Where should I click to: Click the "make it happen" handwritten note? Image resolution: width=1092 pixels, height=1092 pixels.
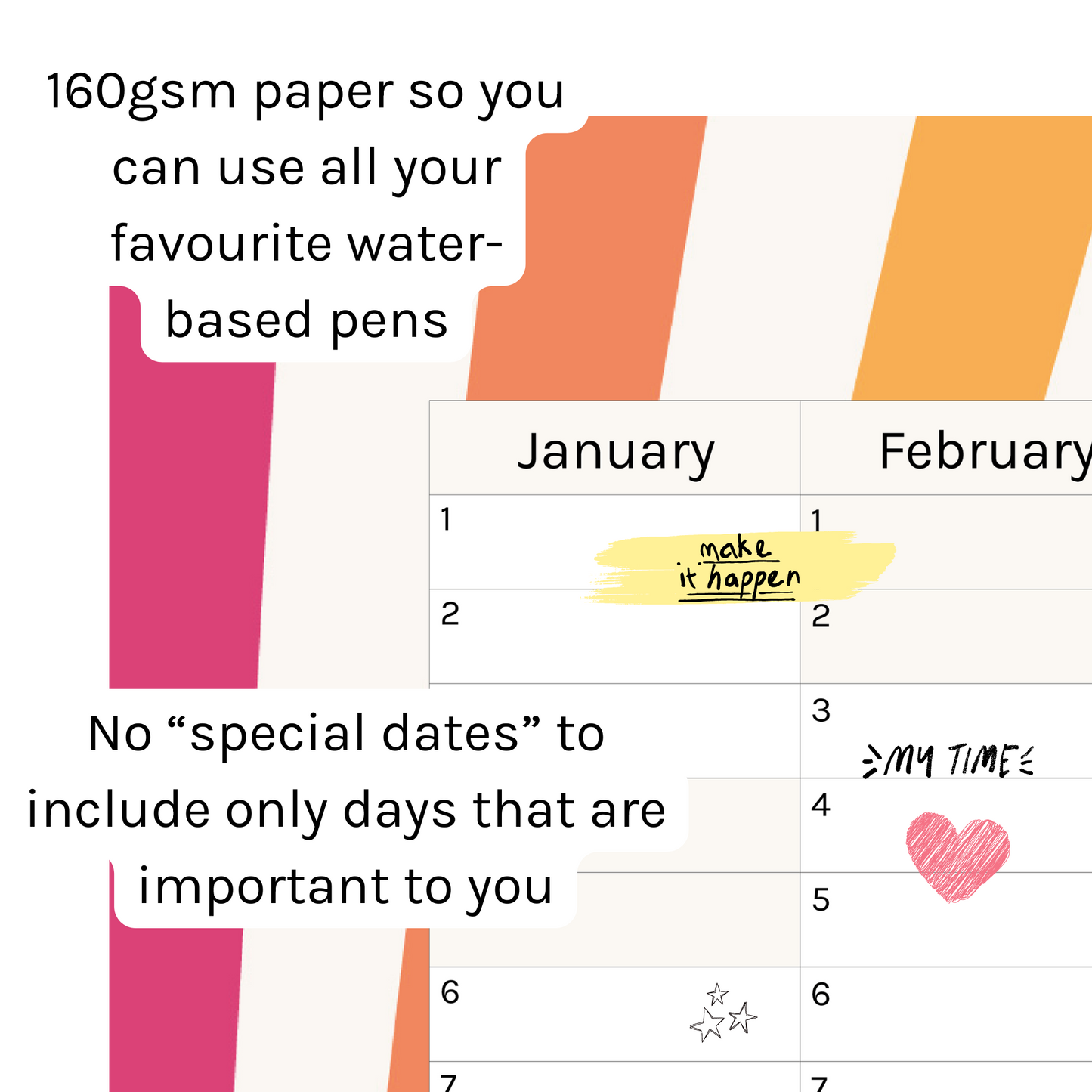point(738,566)
